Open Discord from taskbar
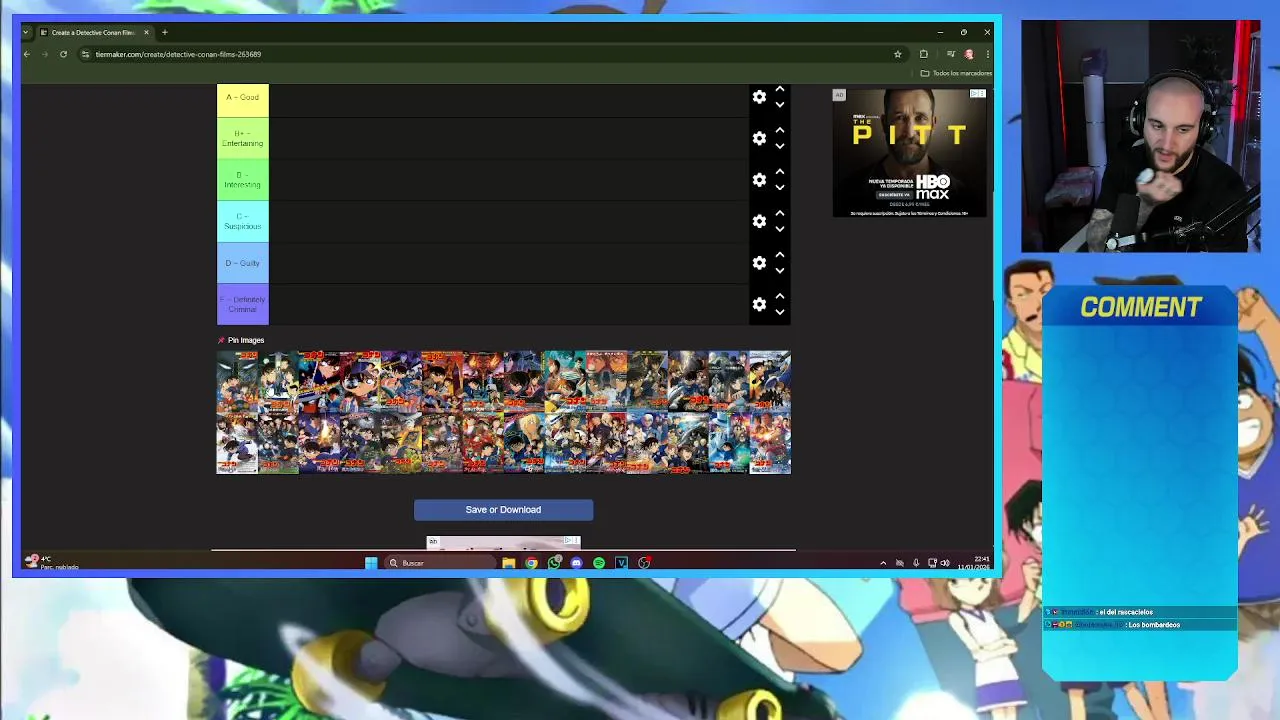 click(576, 563)
